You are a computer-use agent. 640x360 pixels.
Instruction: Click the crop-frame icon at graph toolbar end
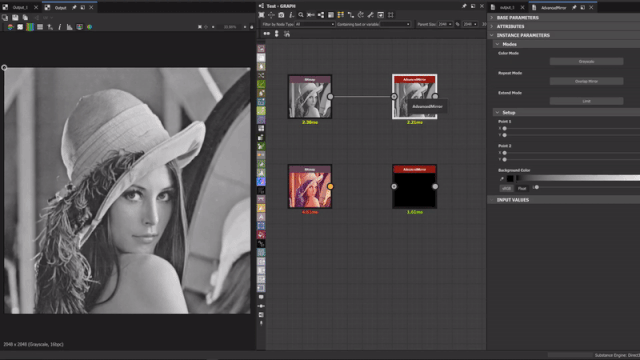point(391,15)
